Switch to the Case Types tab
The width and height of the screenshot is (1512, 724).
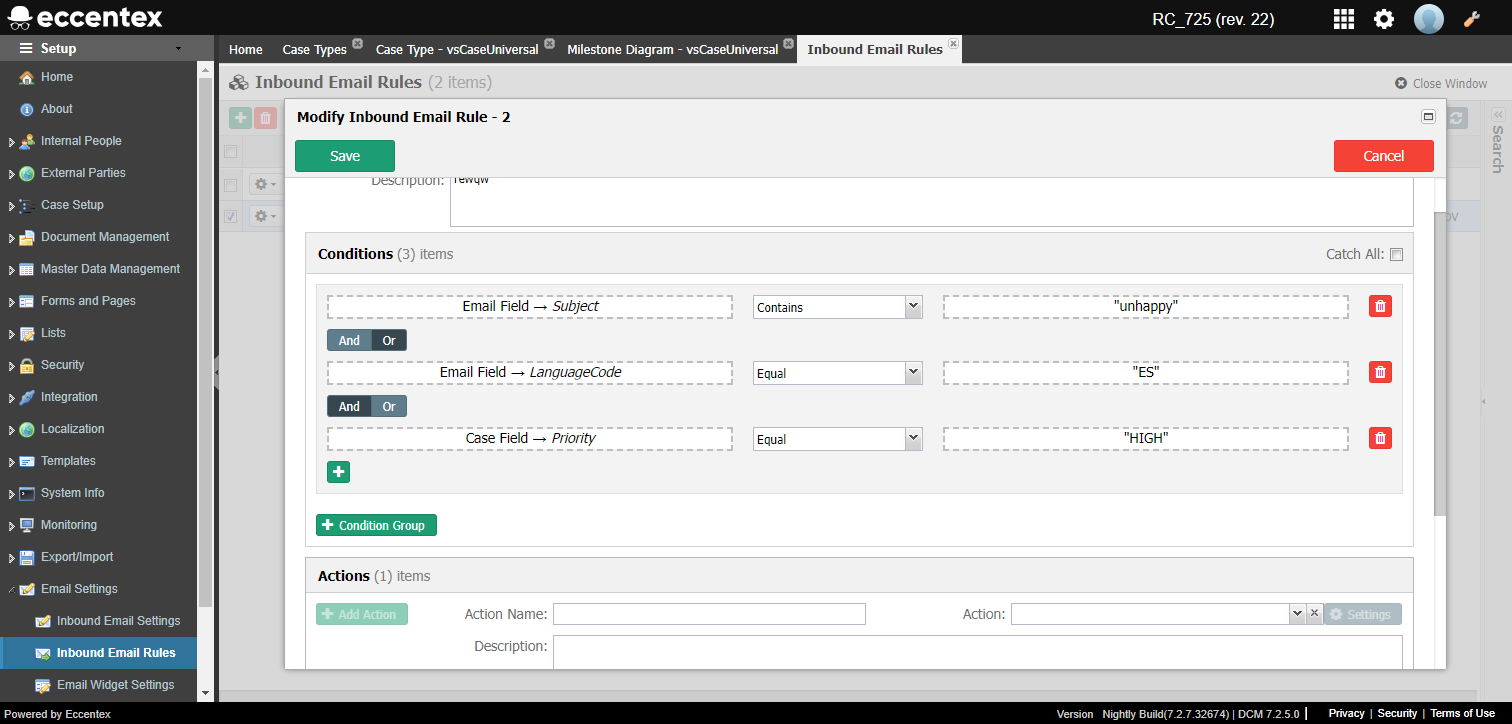click(314, 49)
